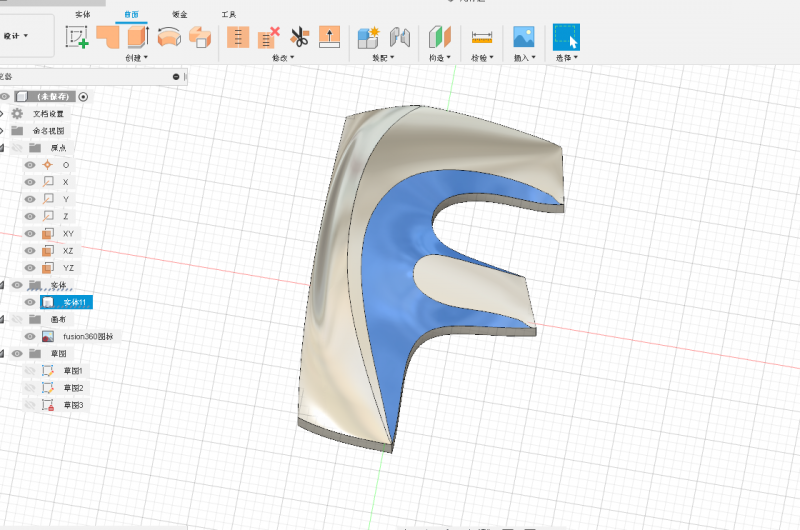This screenshot has width=800, height=530.
Task: Select the surface Sweep tool
Action: pyautogui.click(x=200, y=37)
